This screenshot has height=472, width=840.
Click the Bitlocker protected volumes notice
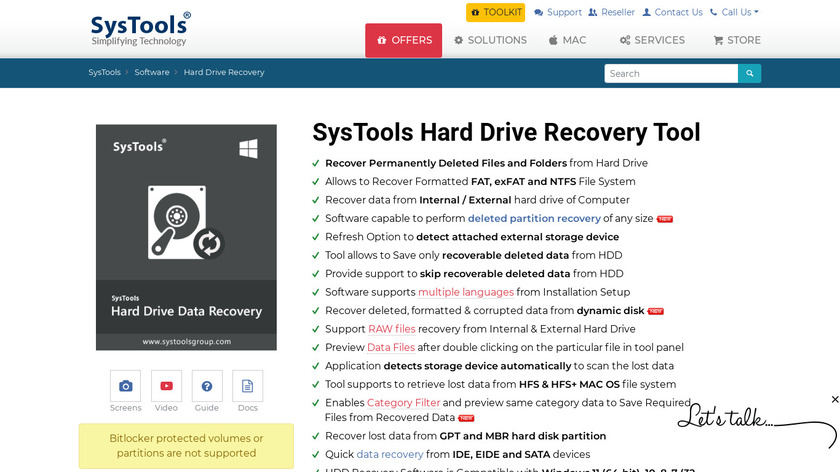tap(186, 446)
